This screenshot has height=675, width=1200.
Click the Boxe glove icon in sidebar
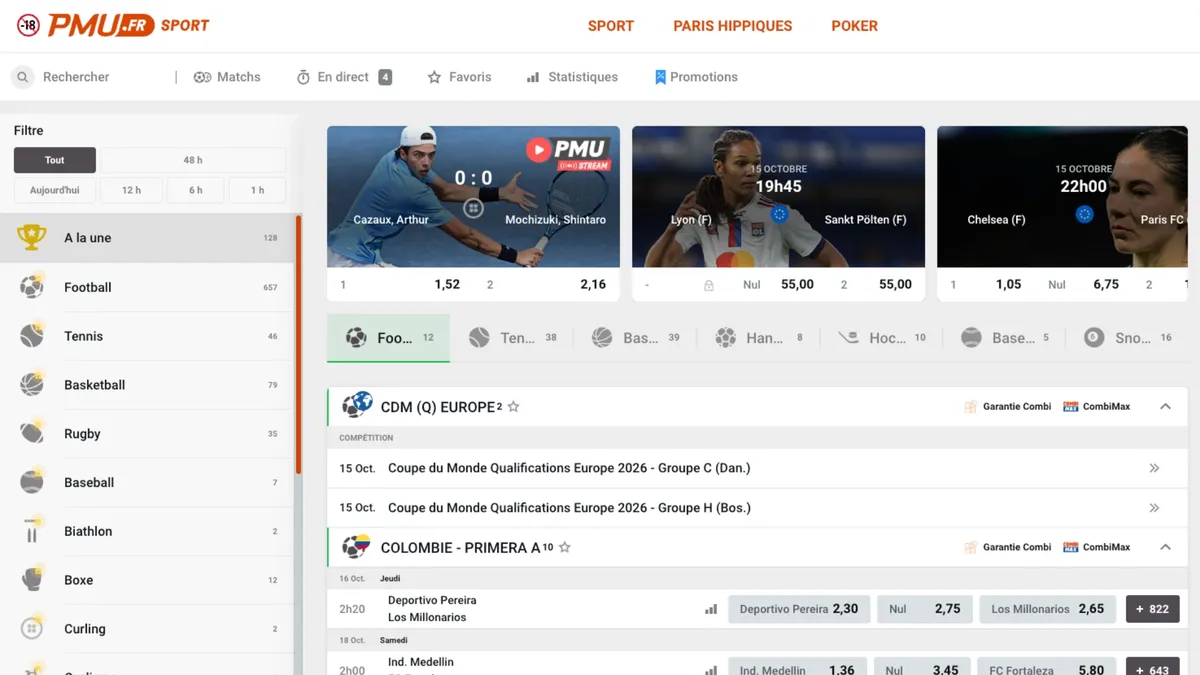pyautogui.click(x=32, y=579)
